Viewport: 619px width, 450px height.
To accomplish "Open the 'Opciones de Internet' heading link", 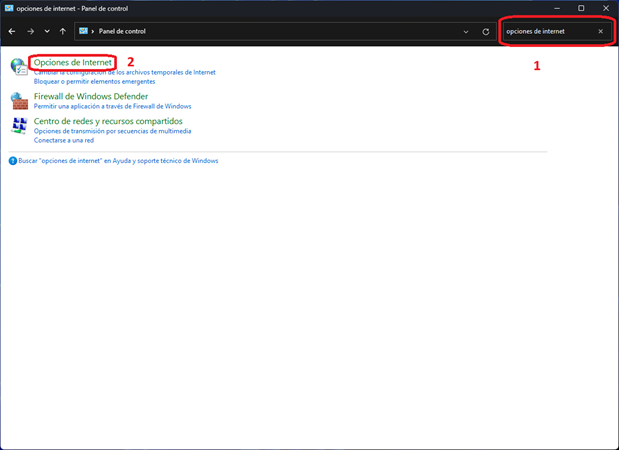I will [73, 62].
